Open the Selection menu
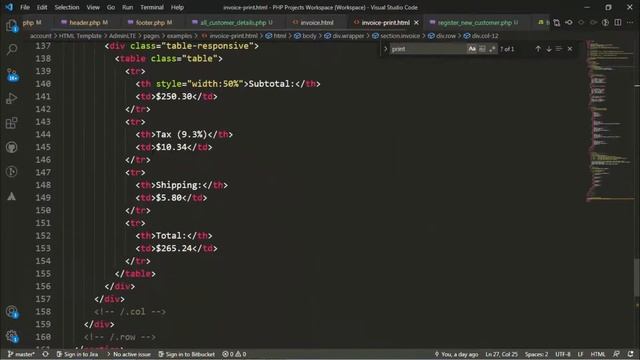This screenshot has width=640, height=360. (67, 7)
